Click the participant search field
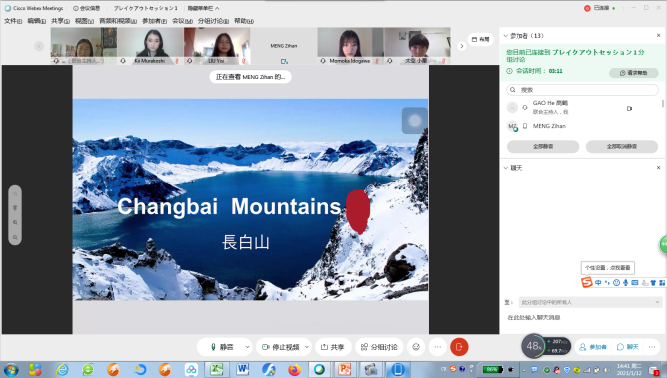The height and width of the screenshot is (378, 667). (582, 90)
